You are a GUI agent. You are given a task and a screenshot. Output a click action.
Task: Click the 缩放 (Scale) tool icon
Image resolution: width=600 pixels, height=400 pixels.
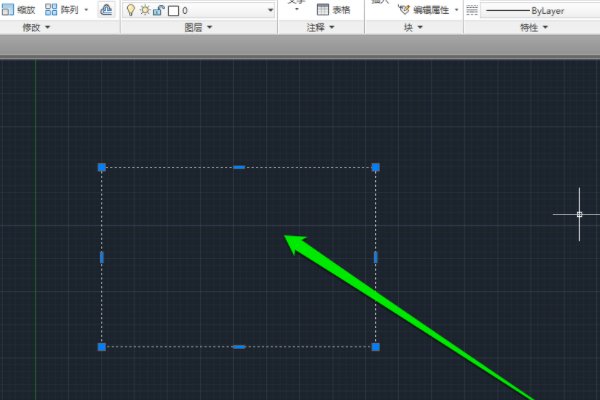coord(8,9)
